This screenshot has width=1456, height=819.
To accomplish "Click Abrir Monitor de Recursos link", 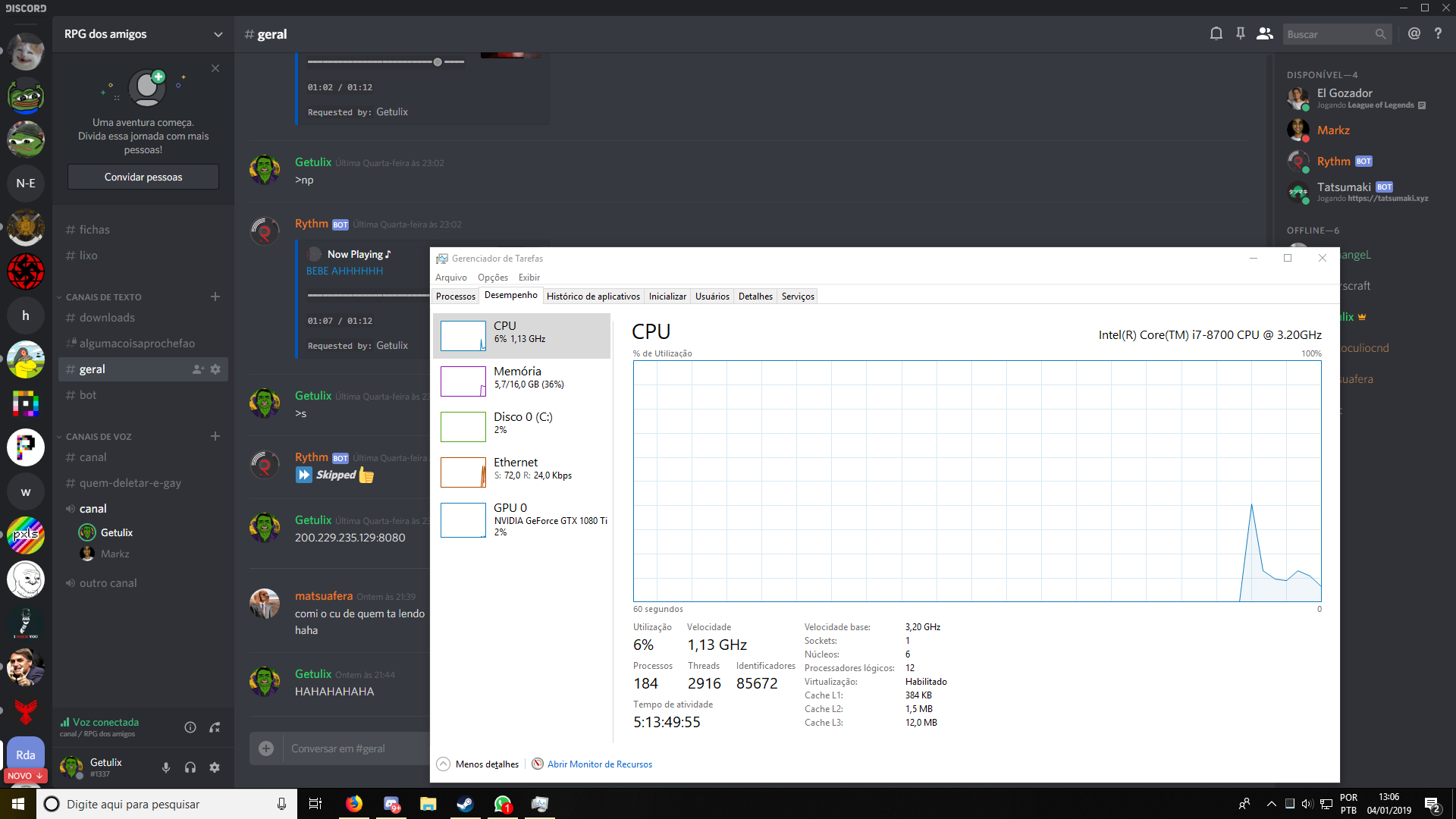I will click(600, 764).
